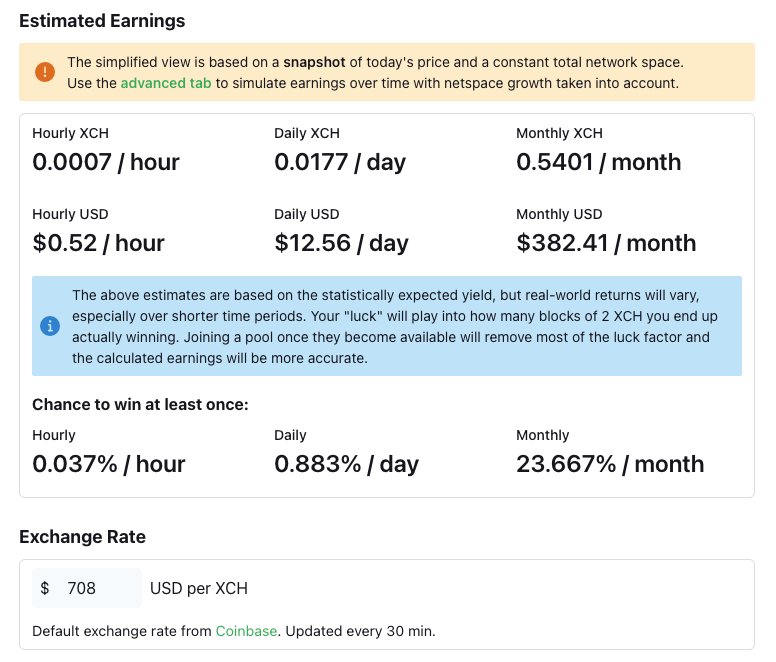Click the 0.037% / hour win chance

click(109, 464)
